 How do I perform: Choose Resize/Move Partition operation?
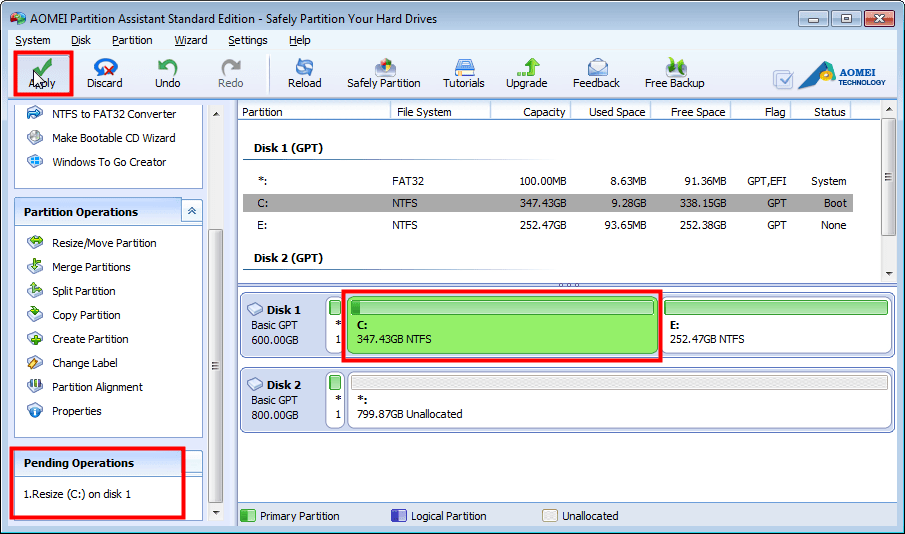click(92, 243)
